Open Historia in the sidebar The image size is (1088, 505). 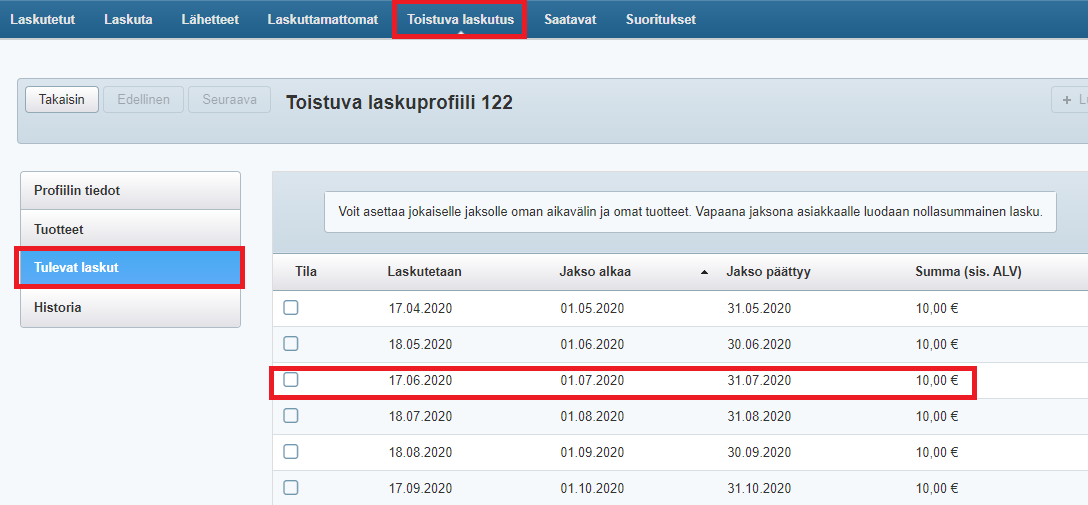click(130, 308)
